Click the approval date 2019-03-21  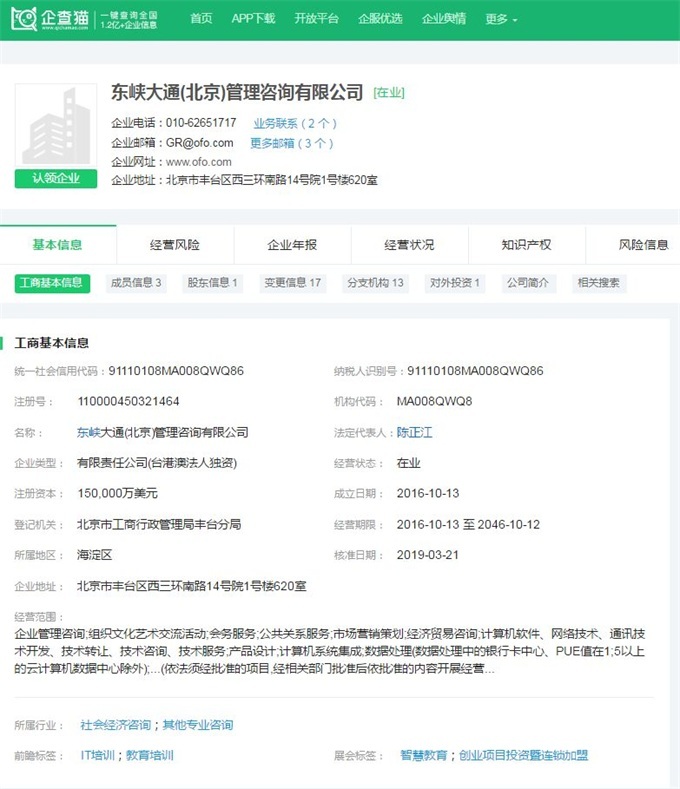click(x=428, y=555)
